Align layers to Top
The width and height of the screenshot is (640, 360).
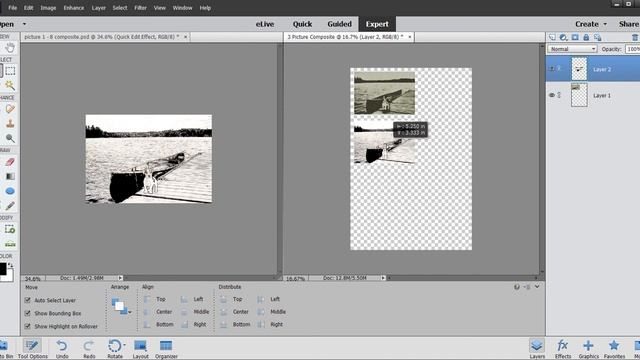[155, 299]
